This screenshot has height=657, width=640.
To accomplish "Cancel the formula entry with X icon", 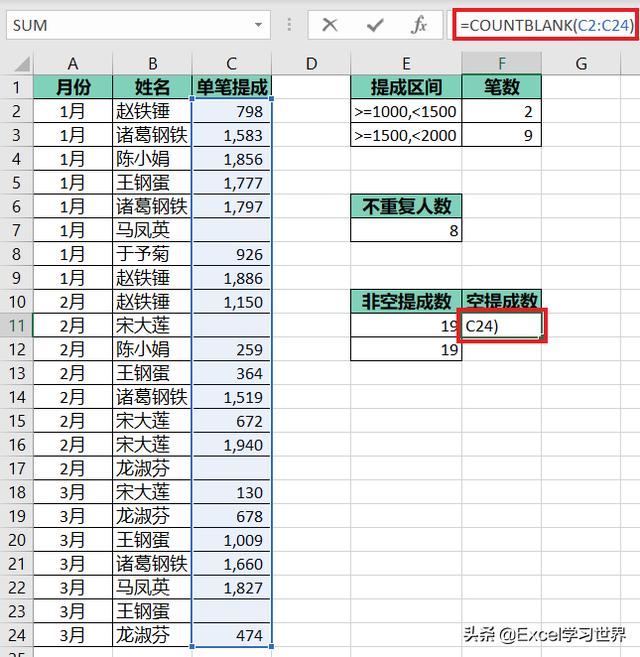I will click(x=330, y=25).
